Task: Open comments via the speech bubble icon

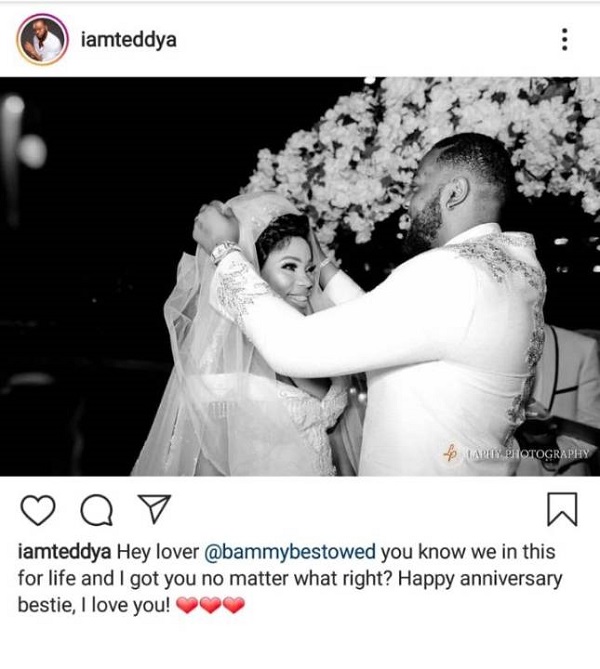Action: (x=97, y=509)
